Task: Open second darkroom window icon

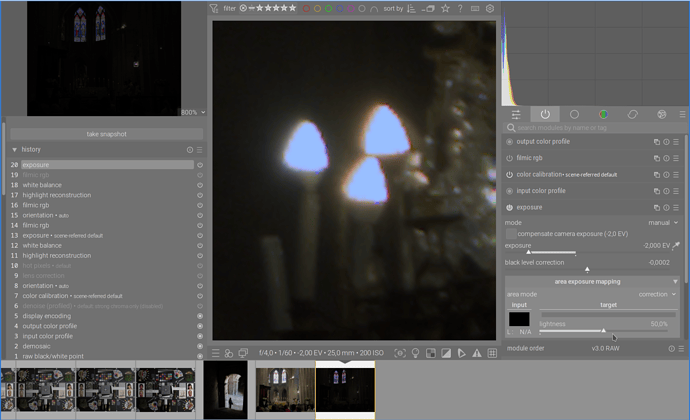Action: pyautogui.click(x=243, y=353)
